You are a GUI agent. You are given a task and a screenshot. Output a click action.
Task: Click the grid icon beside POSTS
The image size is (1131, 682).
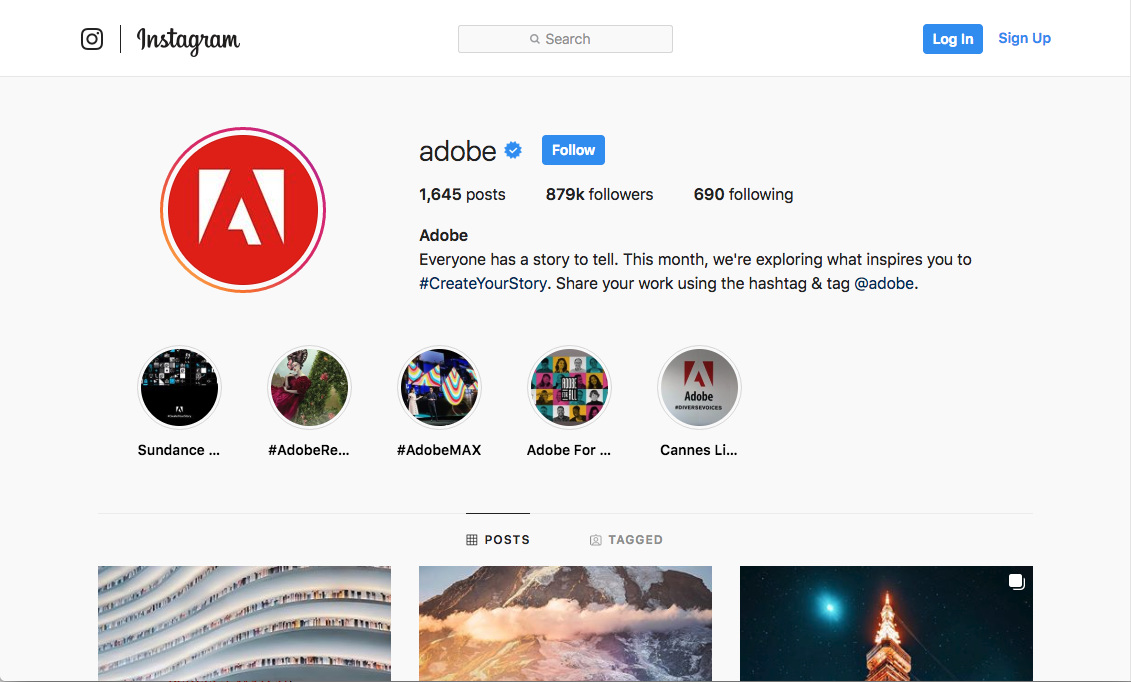472,540
